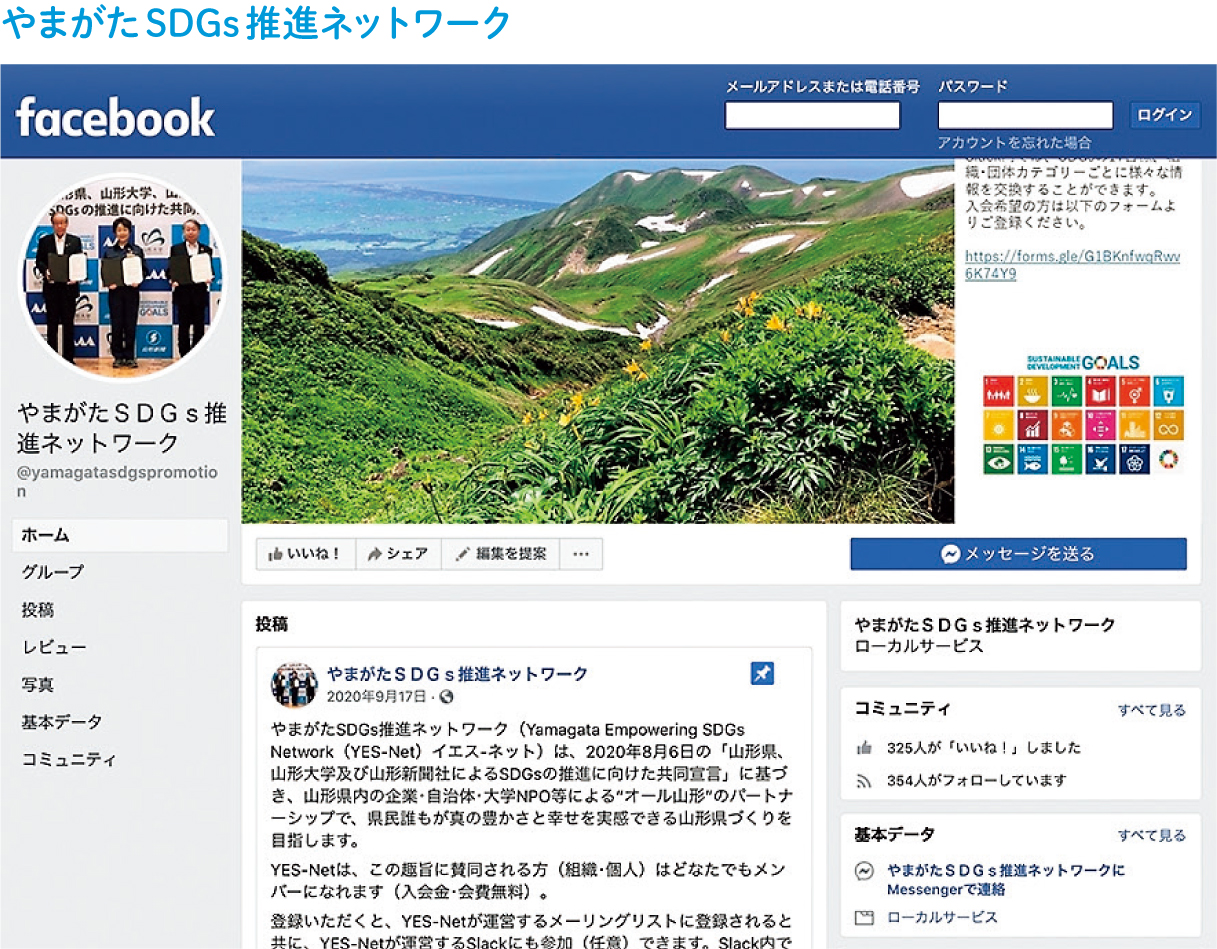Click the 354人がフォローしています text

(976, 781)
